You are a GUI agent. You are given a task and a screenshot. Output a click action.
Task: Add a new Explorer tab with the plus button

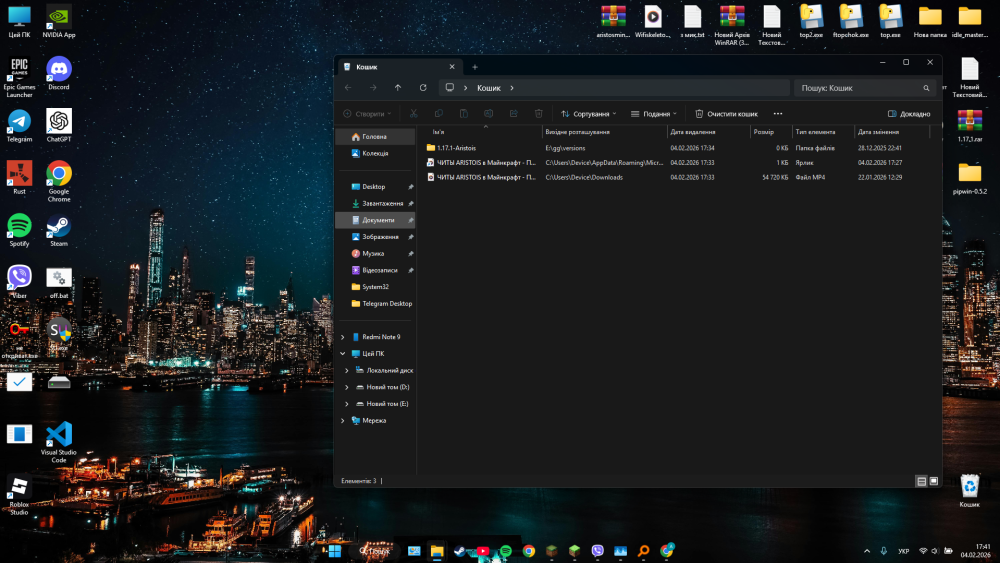point(474,67)
